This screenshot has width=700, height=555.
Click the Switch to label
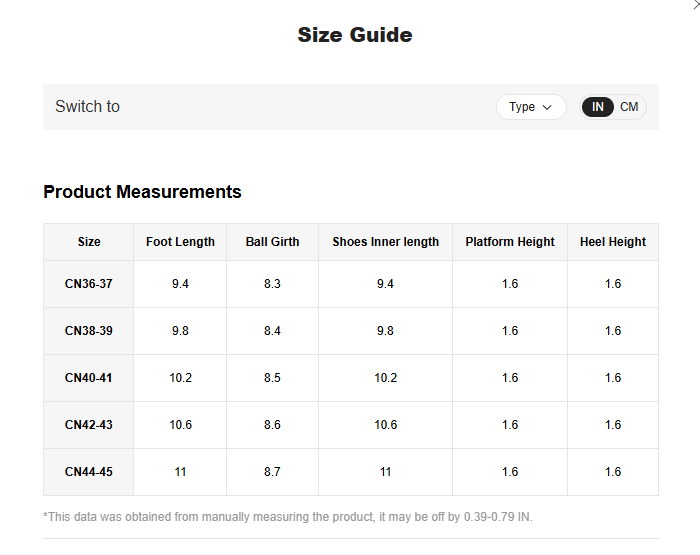coord(87,107)
